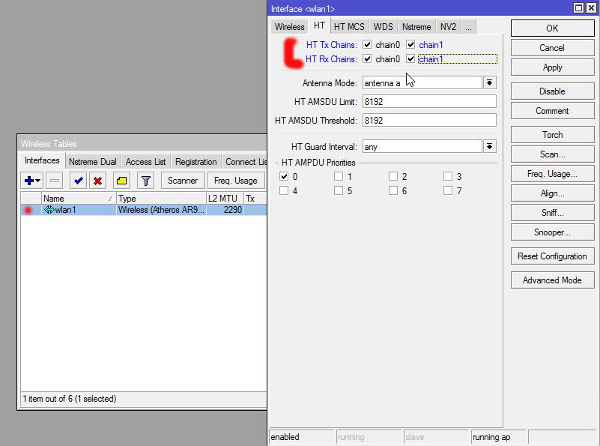Screen dimensions: 600x446
Task: Click the Reset Configuration button
Action: [x=552, y=256]
